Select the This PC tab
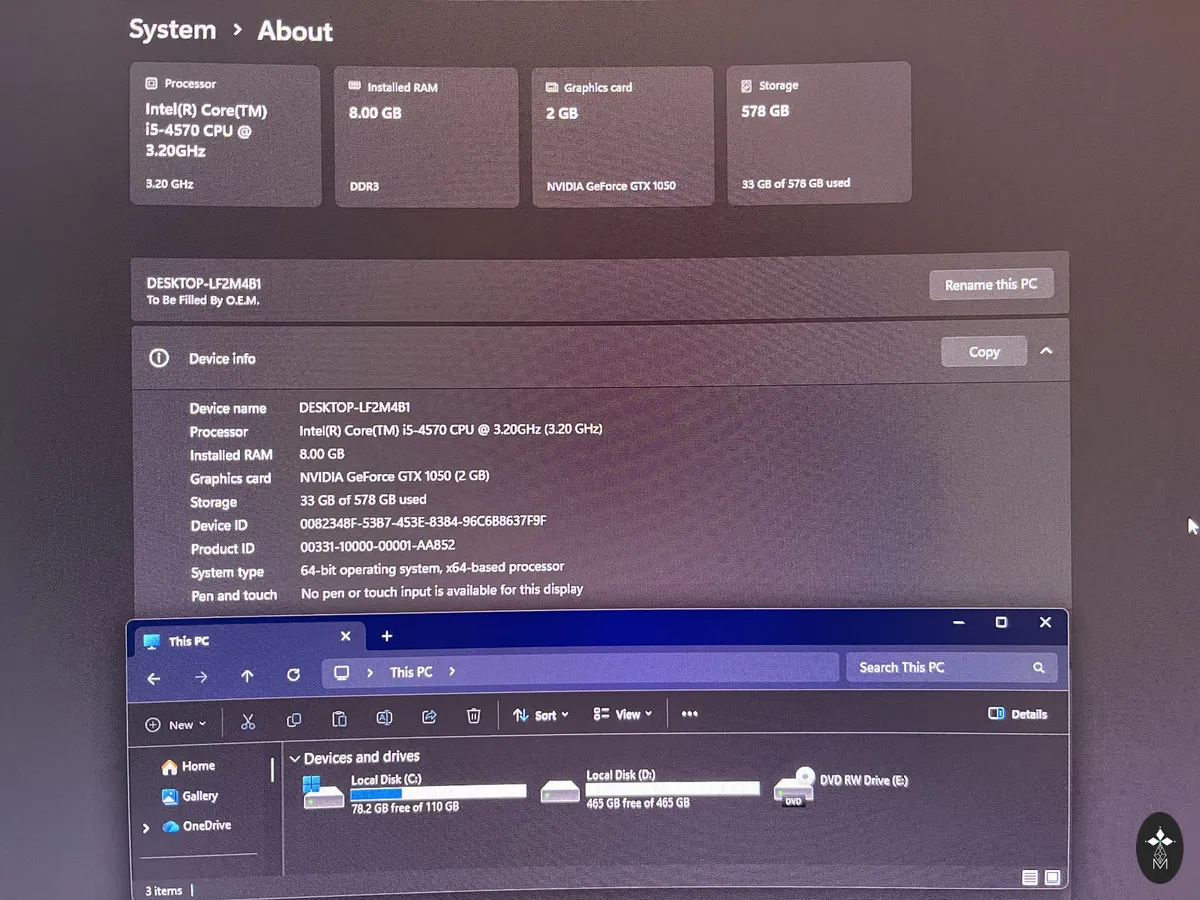Screen dimensions: 1200x900 coord(247,639)
